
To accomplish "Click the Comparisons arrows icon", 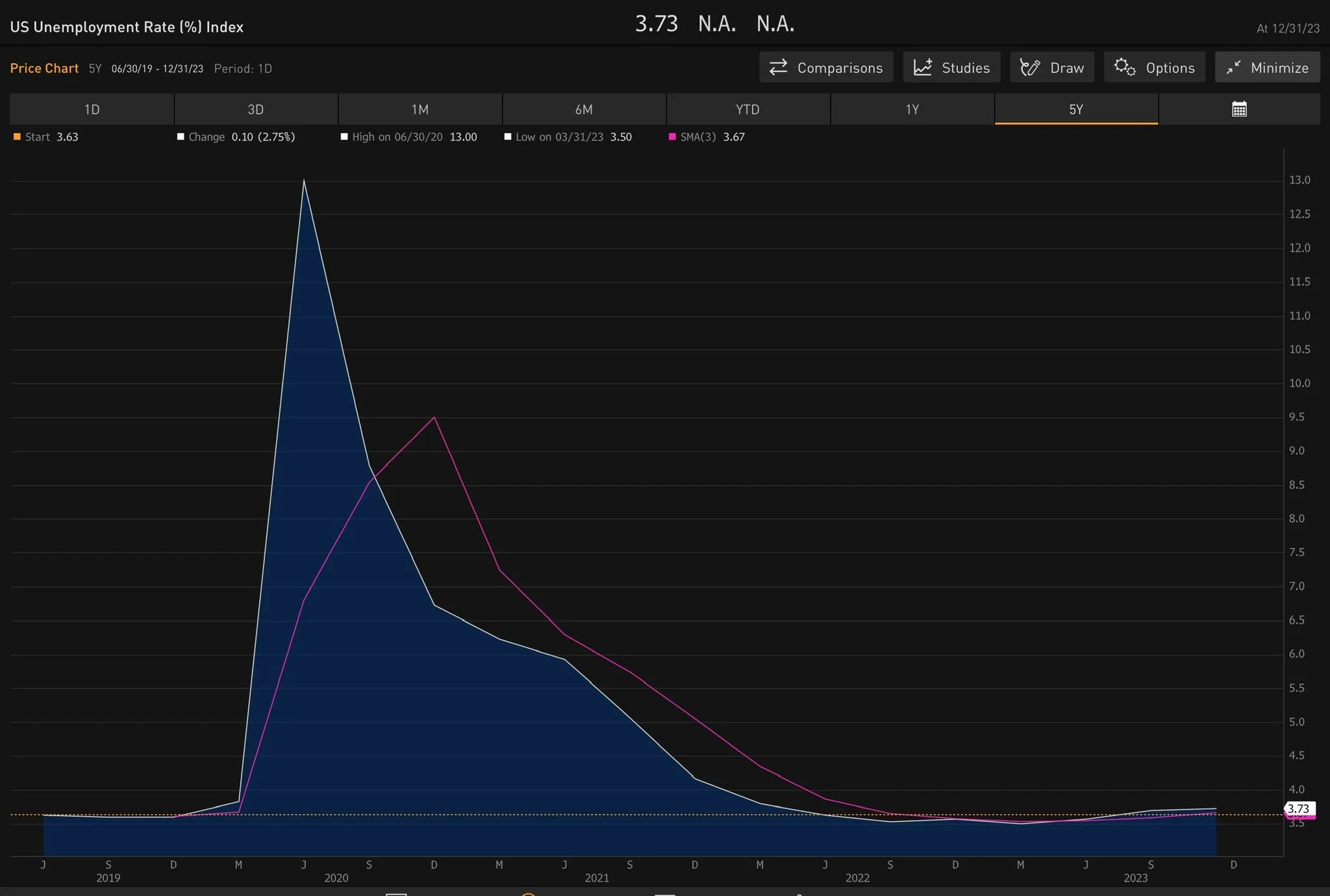I will pos(778,68).
